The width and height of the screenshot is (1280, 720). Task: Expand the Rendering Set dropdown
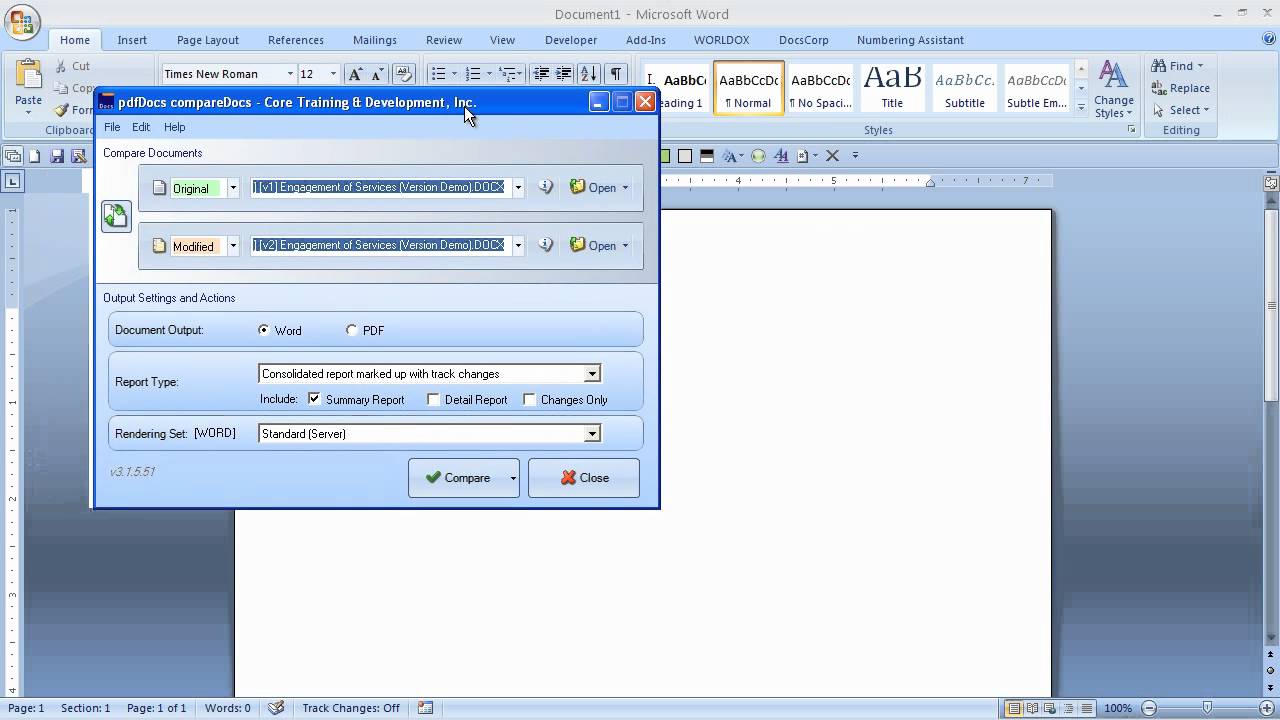coord(592,434)
